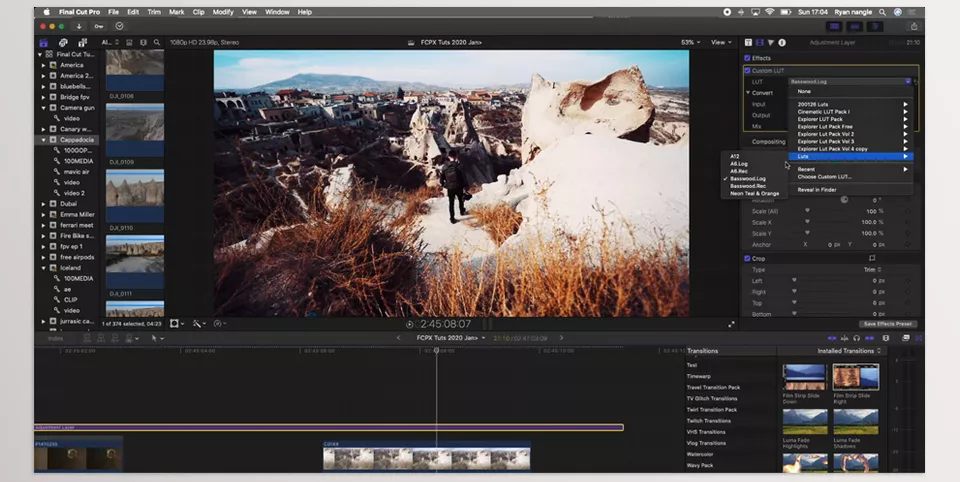Click Save Effects Preset button

click(x=887, y=324)
